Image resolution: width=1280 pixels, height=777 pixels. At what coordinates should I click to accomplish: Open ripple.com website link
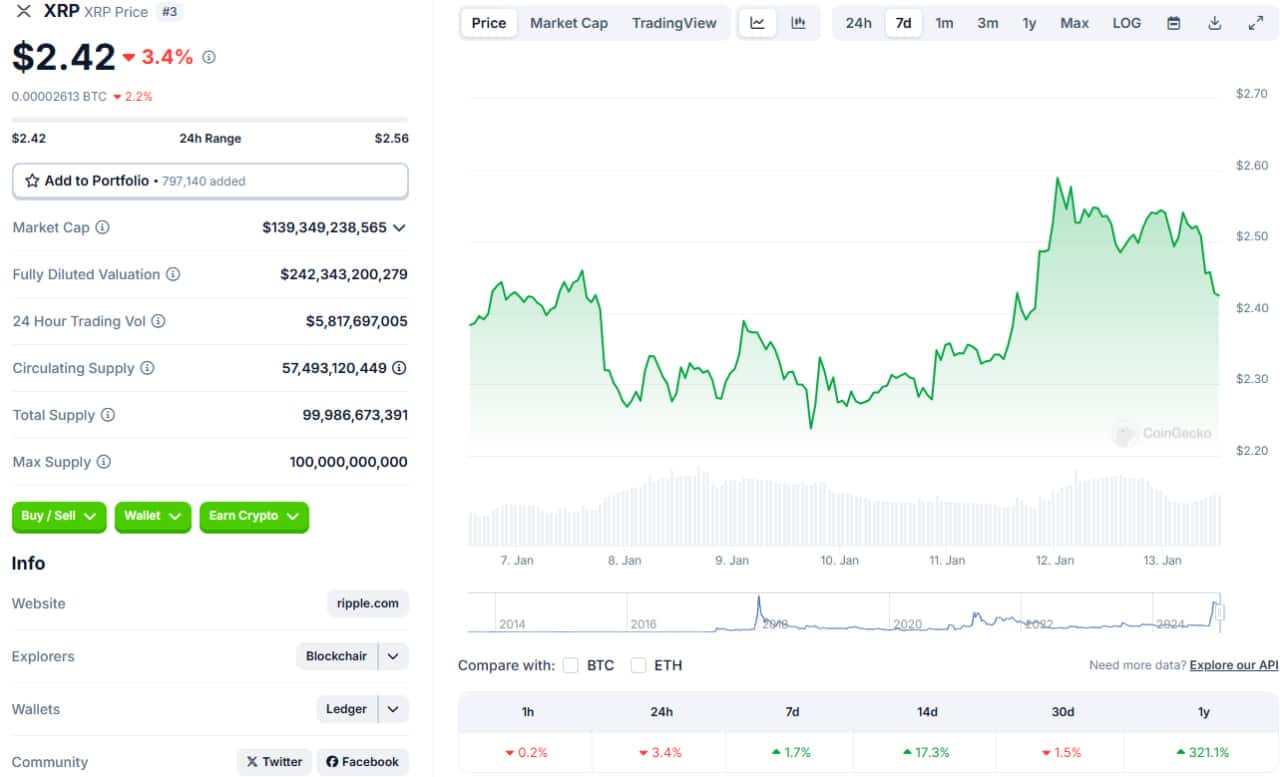point(368,604)
